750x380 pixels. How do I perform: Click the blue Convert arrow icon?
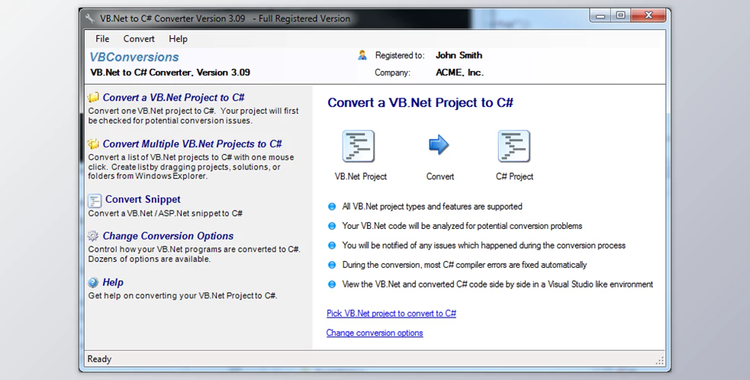click(439, 145)
